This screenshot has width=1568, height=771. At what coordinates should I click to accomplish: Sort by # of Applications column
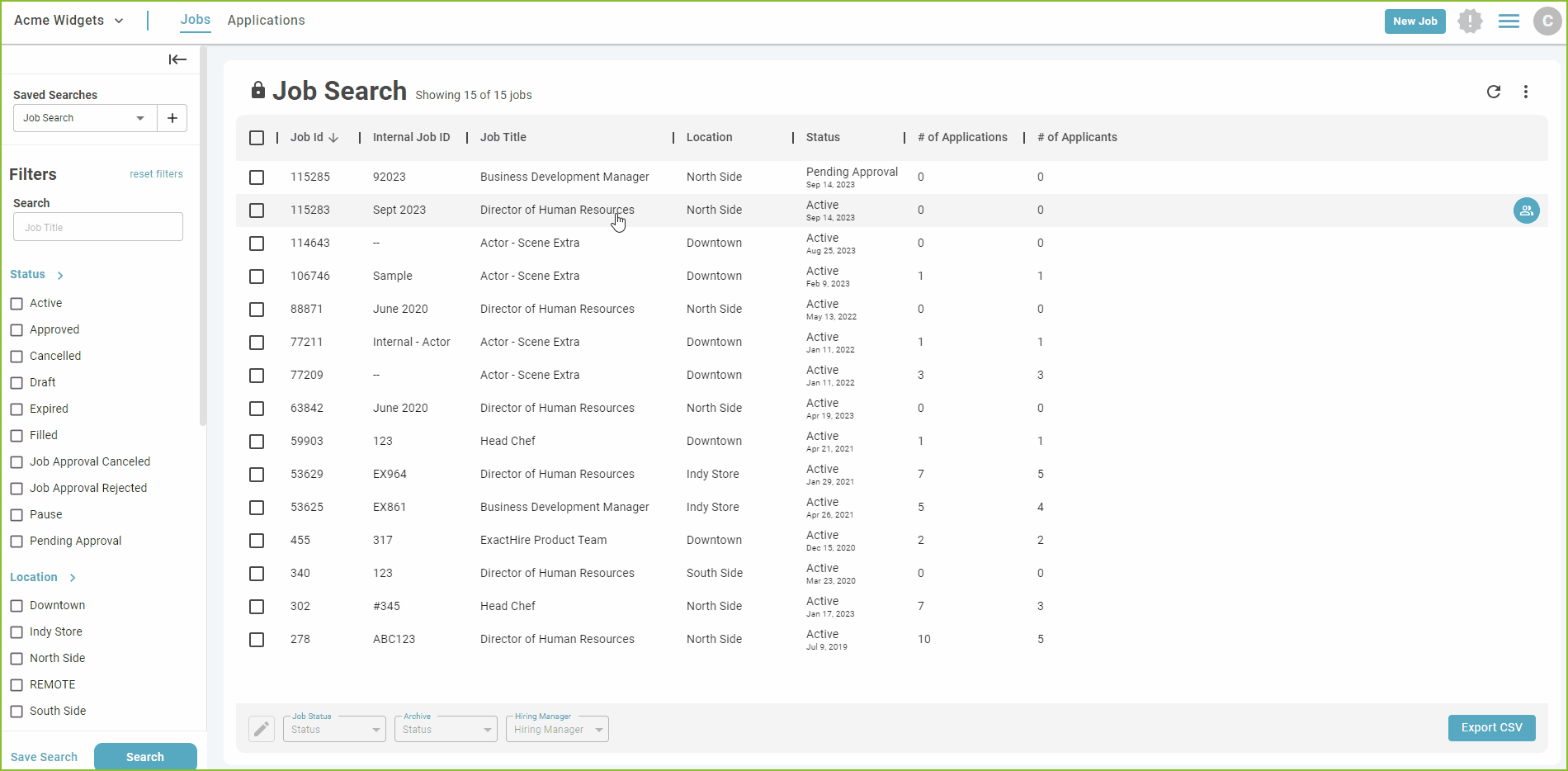pos(962,138)
